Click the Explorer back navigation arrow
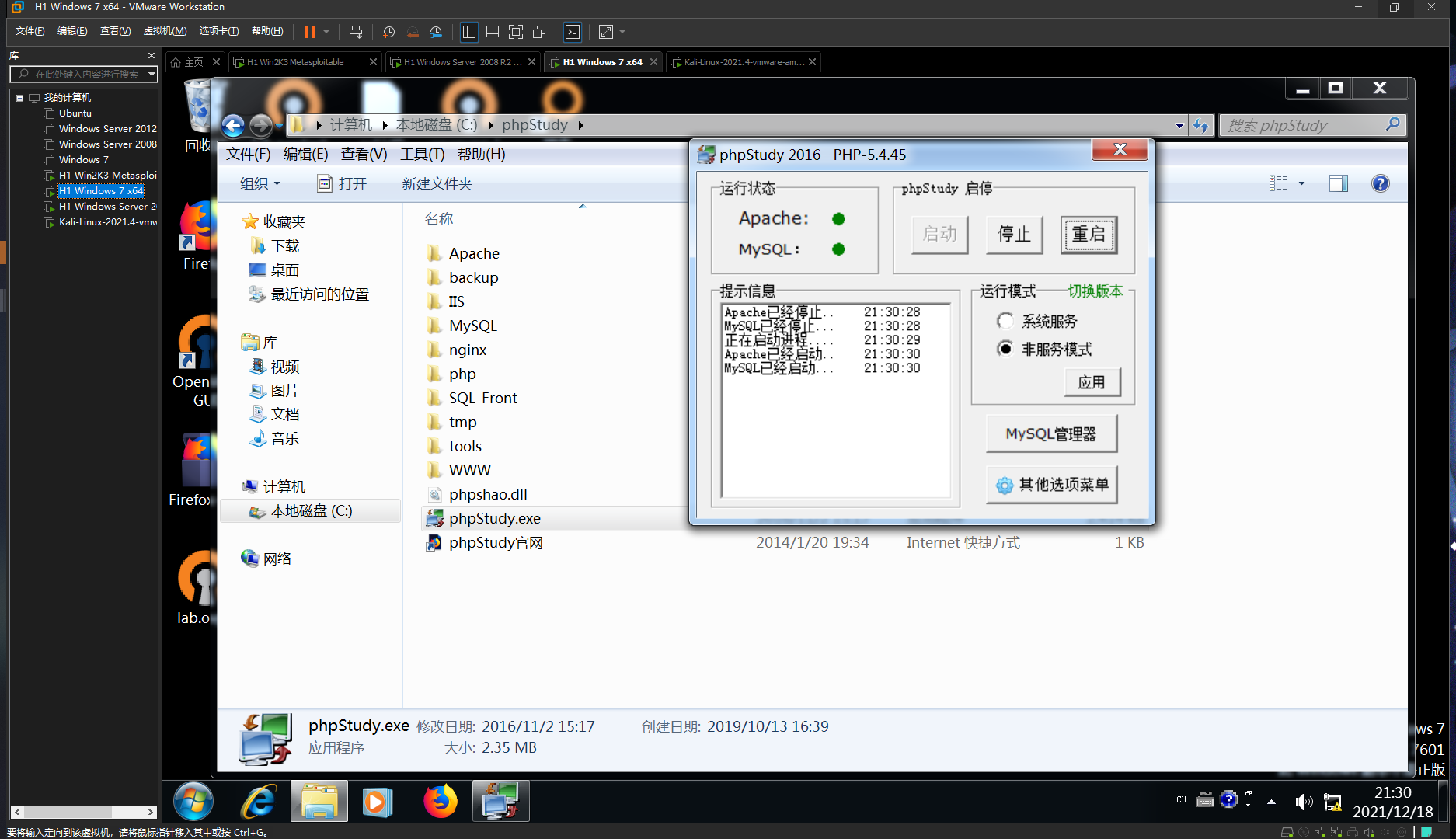The width and height of the screenshot is (1456, 839). pyautogui.click(x=233, y=125)
